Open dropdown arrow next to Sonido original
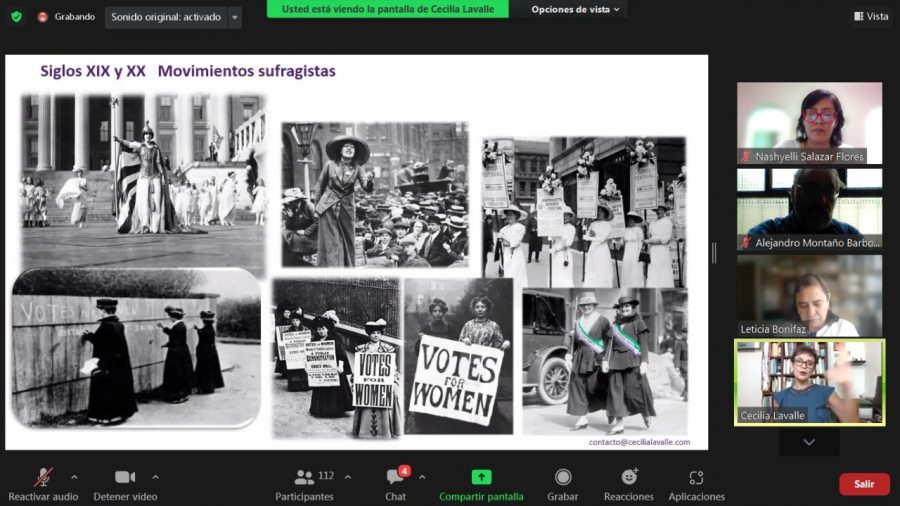Viewport: 900px width, 506px height. 235,17
